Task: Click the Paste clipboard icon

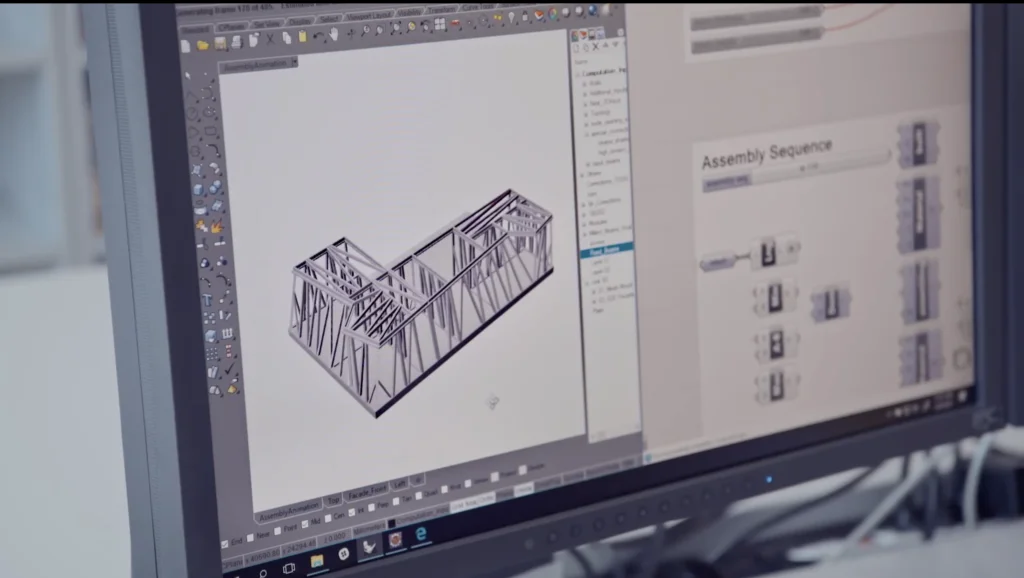Action: pos(301,37)
